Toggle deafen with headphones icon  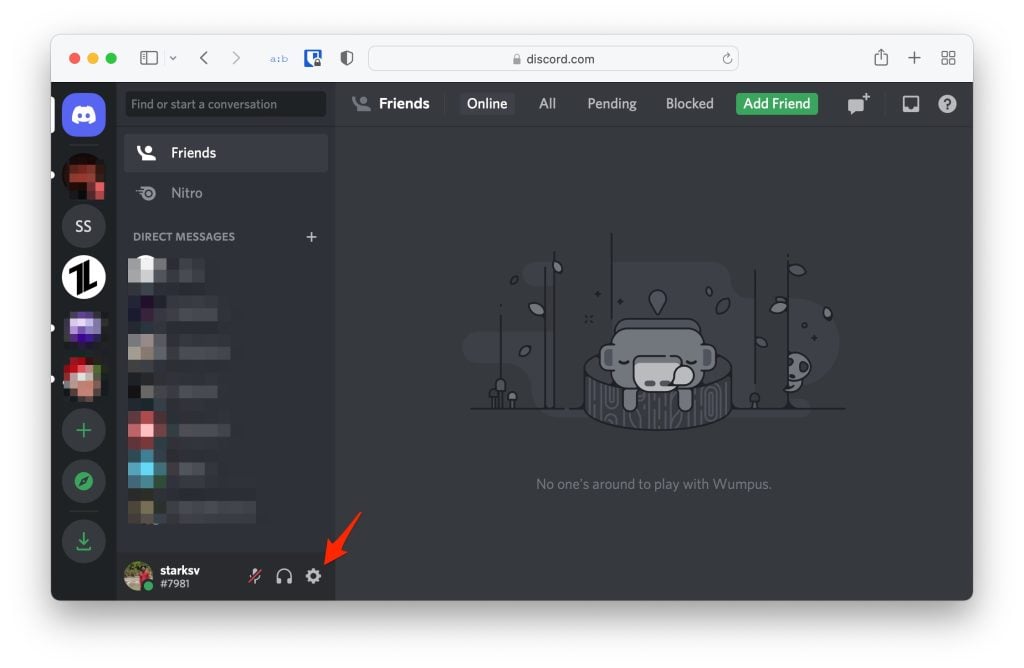pos(284,576)
